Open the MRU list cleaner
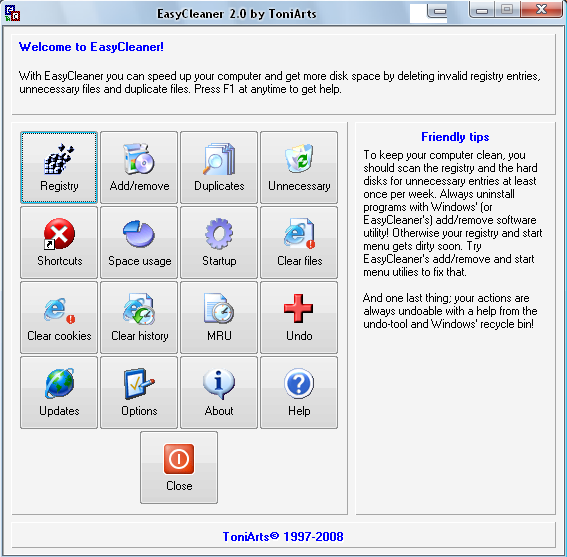Screen dimensions: 567x557 click(x=219, y=317)
